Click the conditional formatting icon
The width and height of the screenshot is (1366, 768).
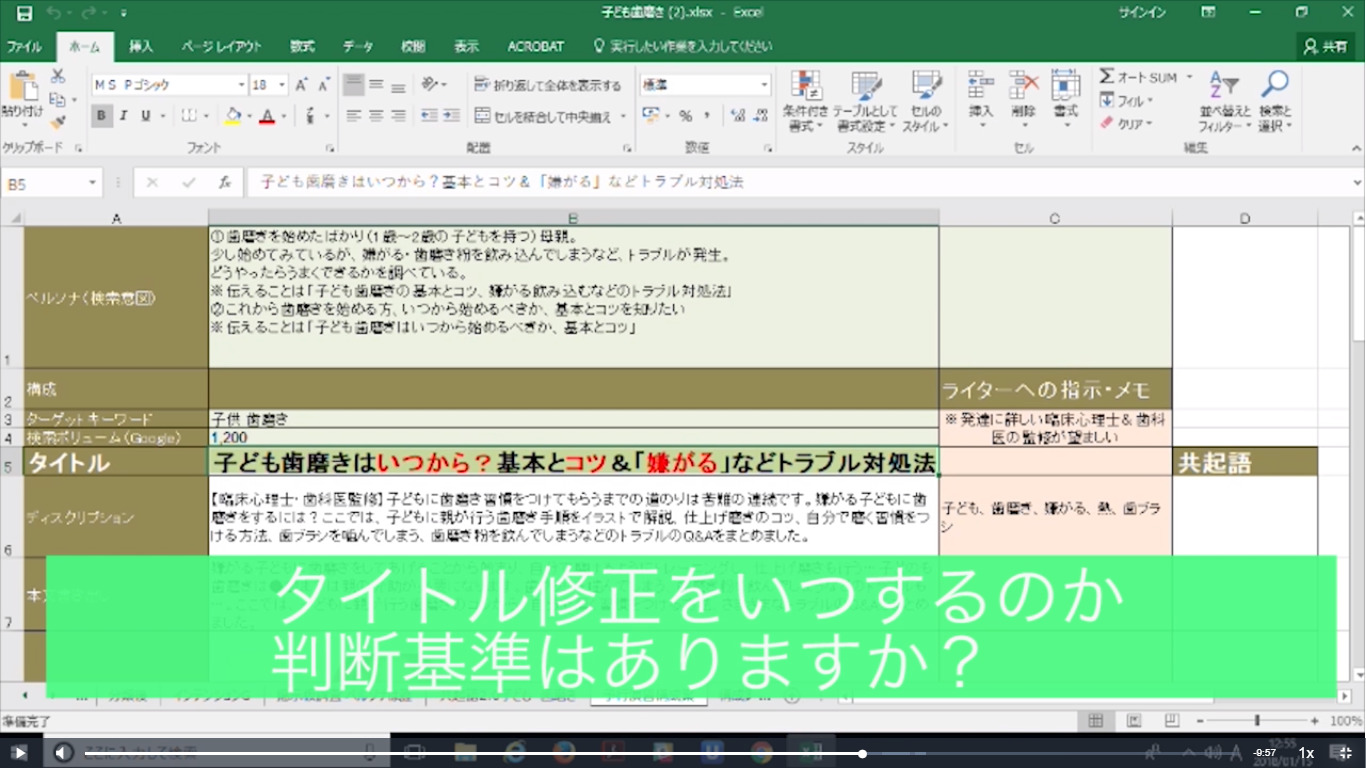pyautogui.click(x=806, y=86)
